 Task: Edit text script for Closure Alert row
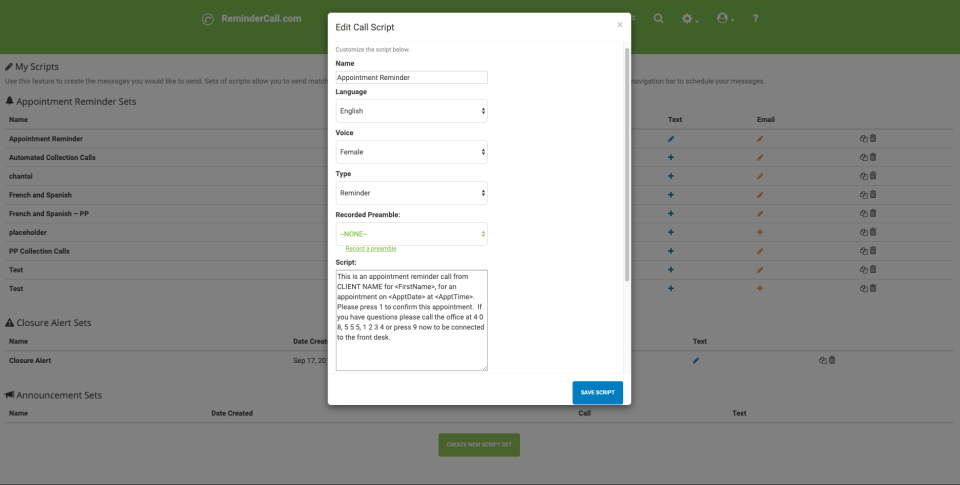point(696,361)
